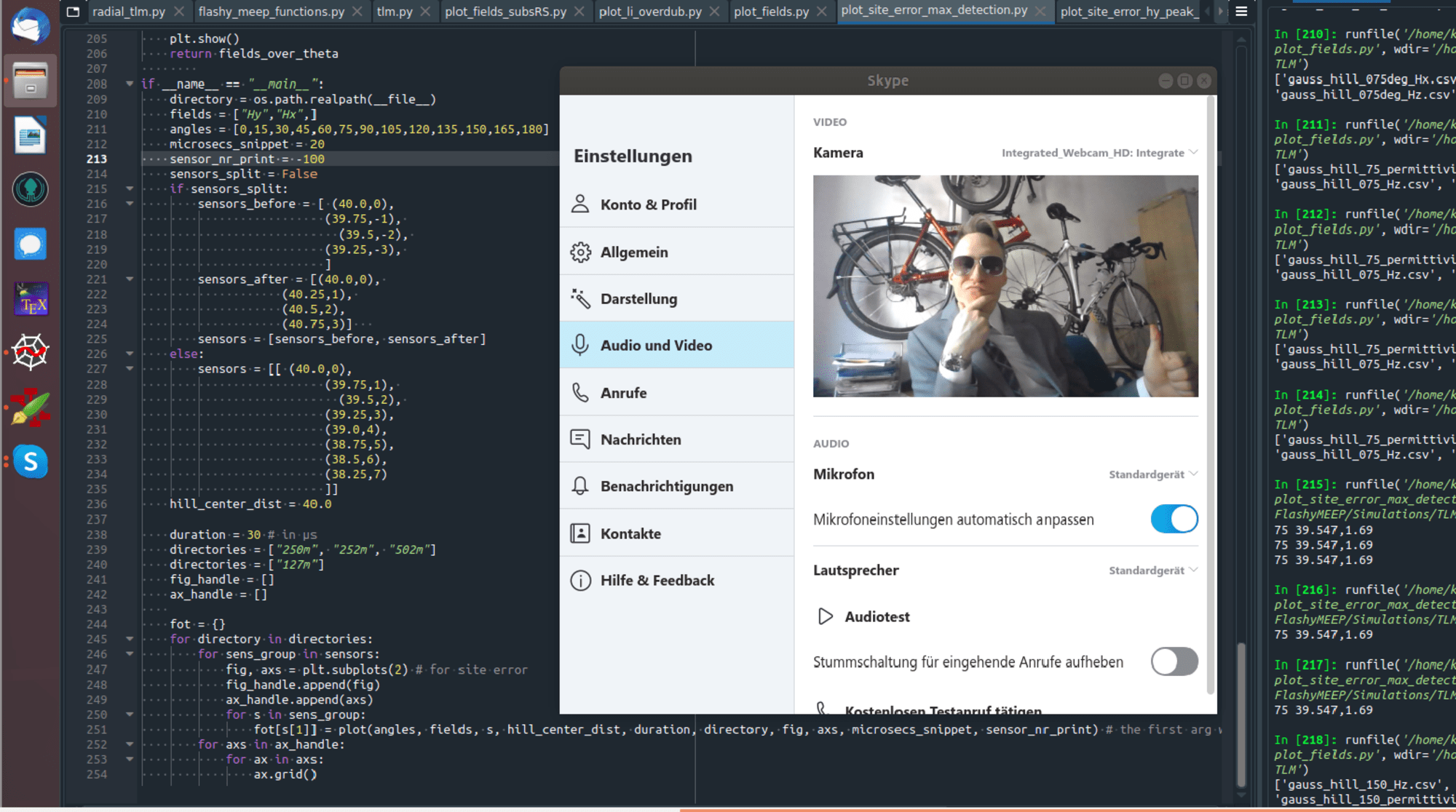Click the microphone icon beside Audio und Video
The height and width of the screenshot is (812, 1456).
click(580, 345)
